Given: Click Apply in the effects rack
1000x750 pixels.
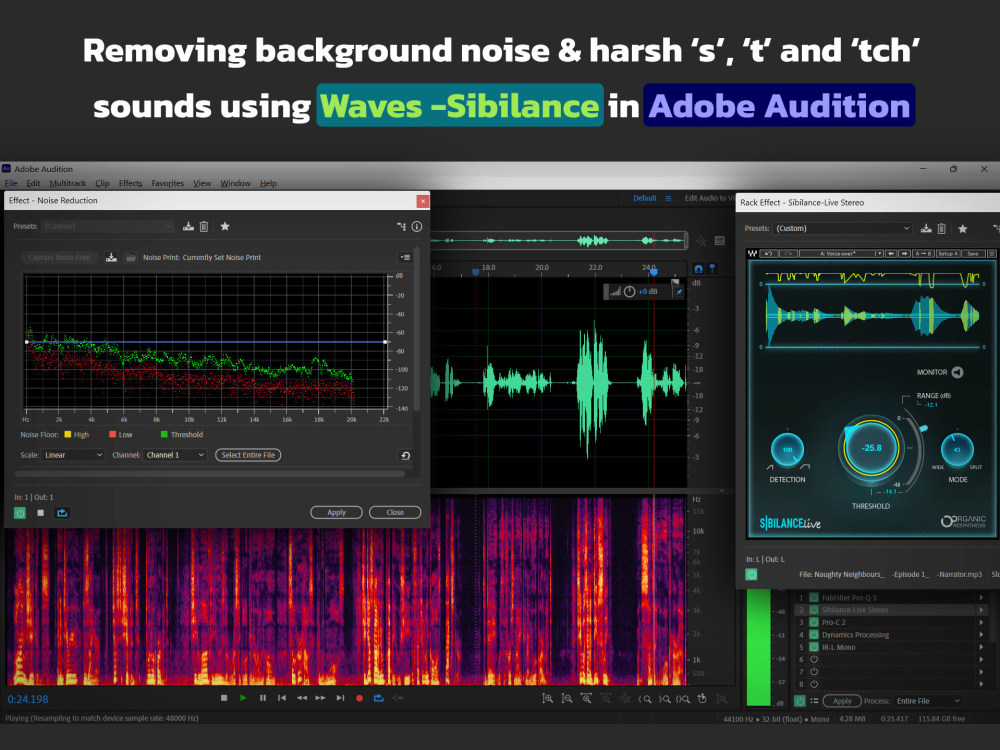Looking at the screenshot, I should point(842,701).
